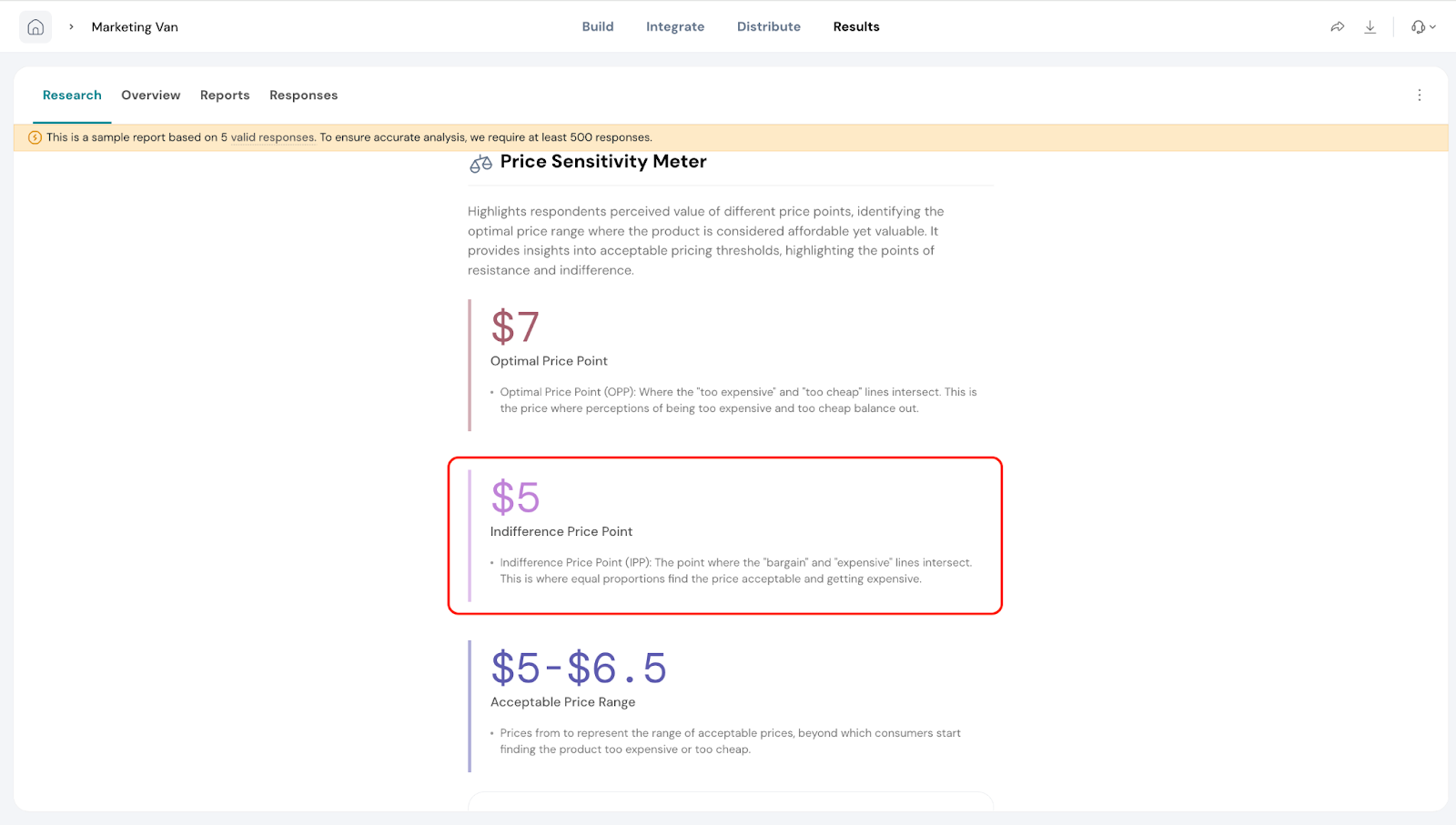The image size is (1456, 825).
Task: Click the download icon in header
Action: point(1370,27)
